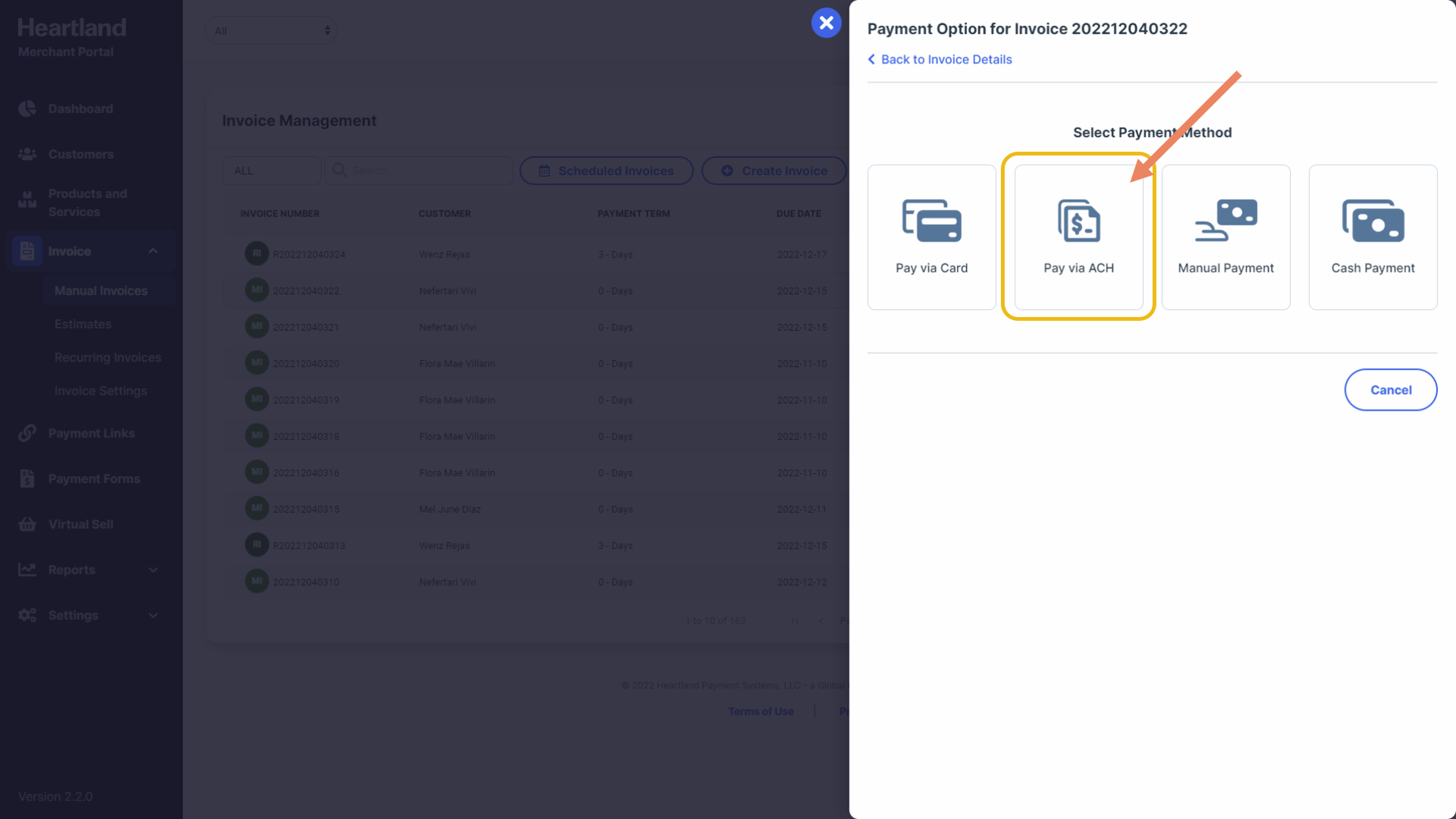Click the Dashboard pie chart icon
Screen dimensions: 1456x819
[27, 108]
